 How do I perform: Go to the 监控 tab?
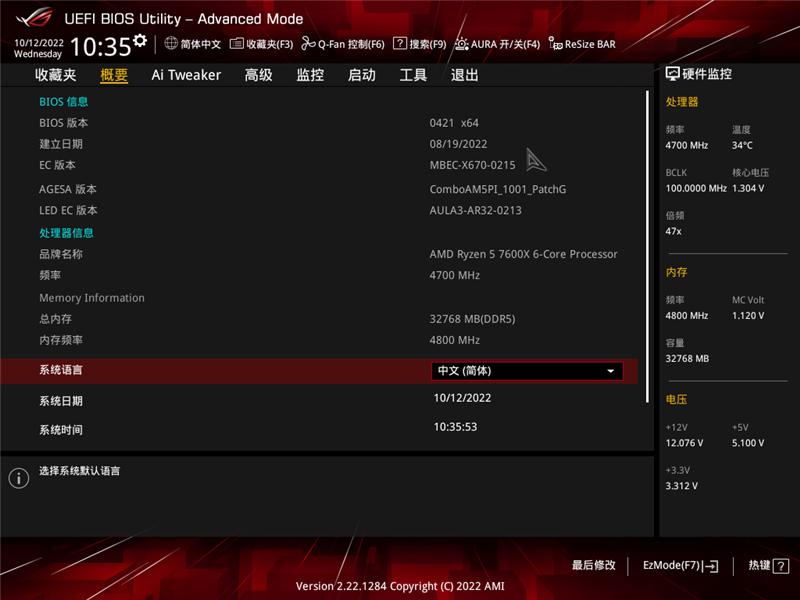click(310, 75)
